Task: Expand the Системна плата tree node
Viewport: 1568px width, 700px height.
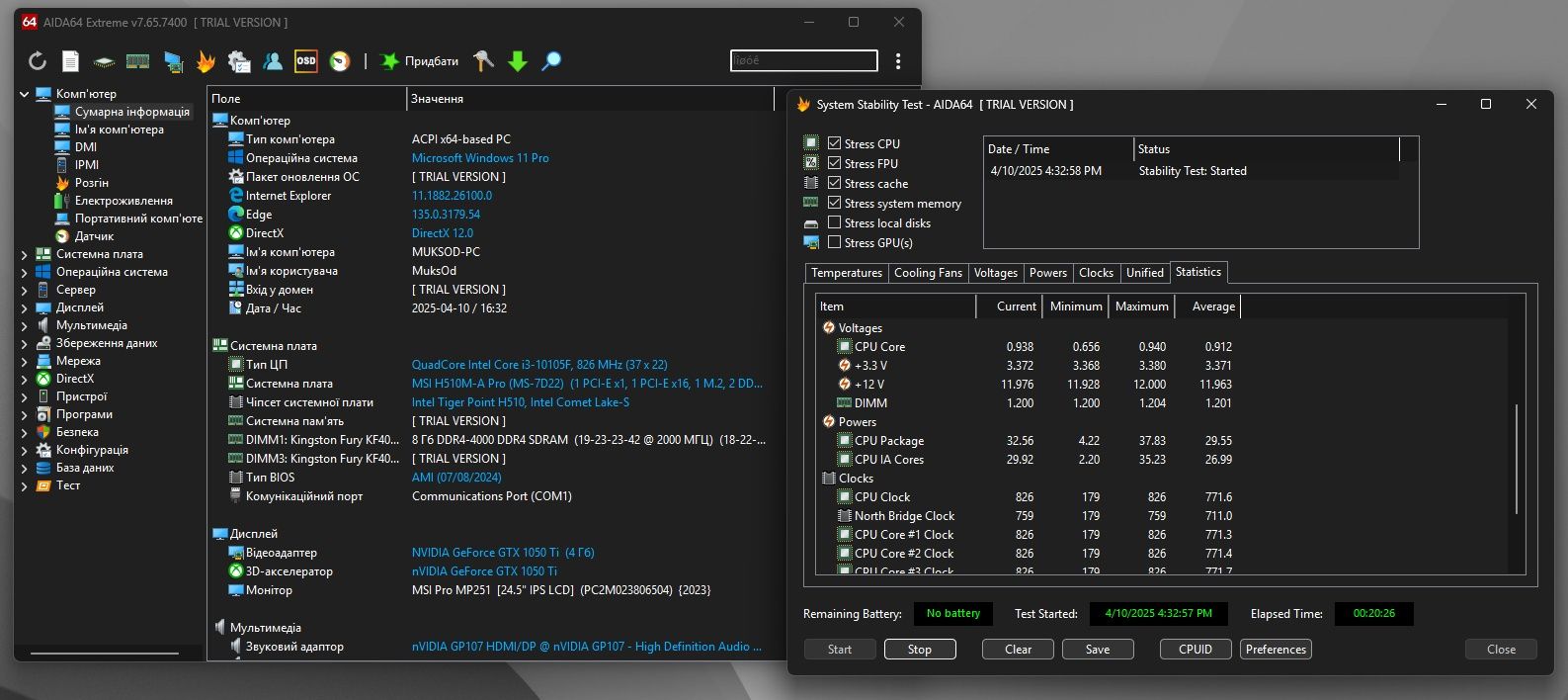Action: click(24, 254)
